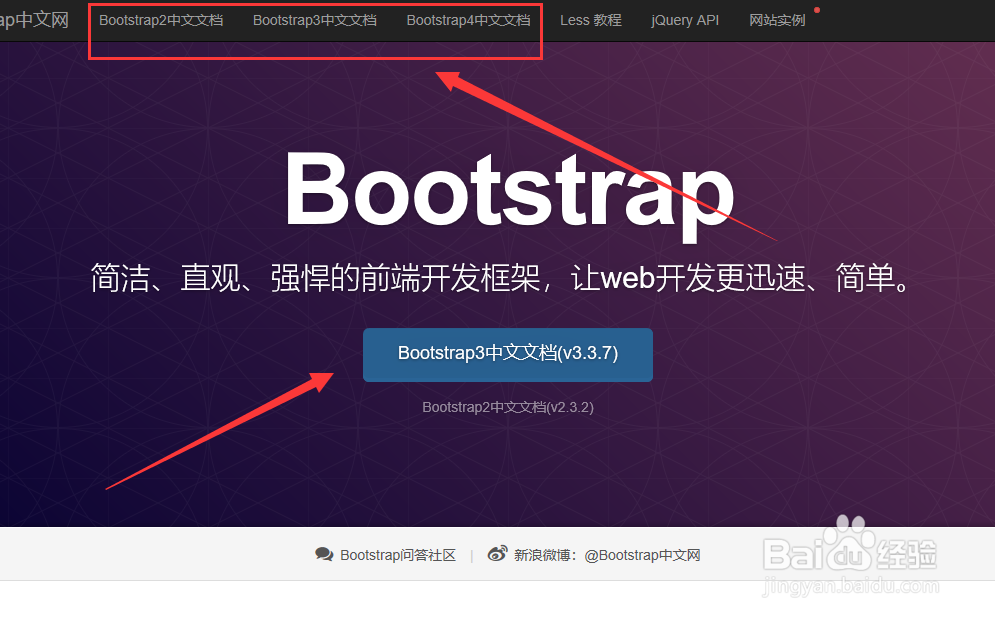Open the @Bootstrap中文网 Weibo link
Image resolution: width=995 pixels, height=620 pixels.
point(642,555)
